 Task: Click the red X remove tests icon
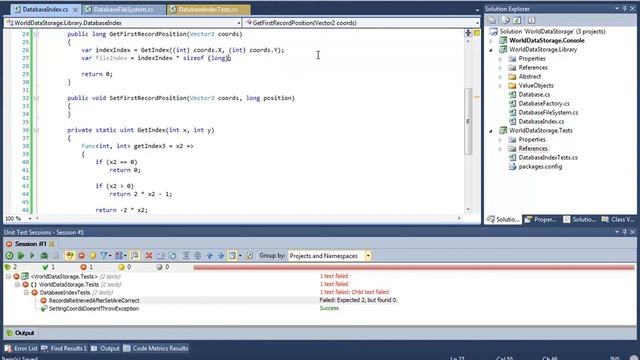coord(149,256)
